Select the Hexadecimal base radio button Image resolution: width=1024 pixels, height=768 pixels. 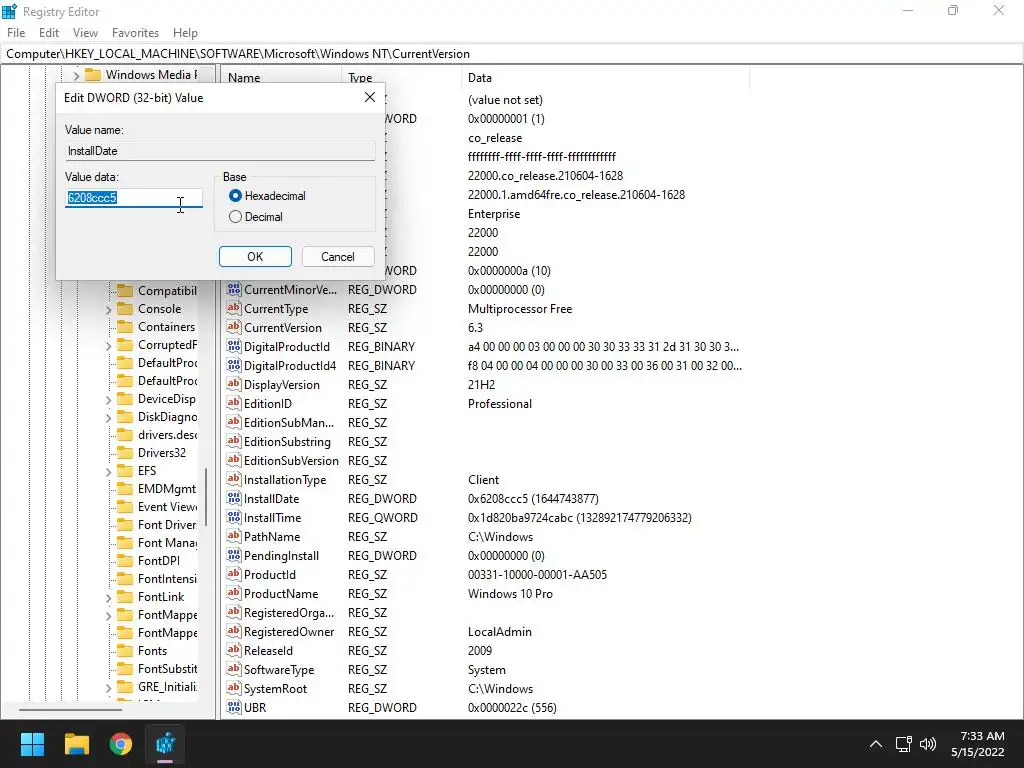(x=235, y=196)
